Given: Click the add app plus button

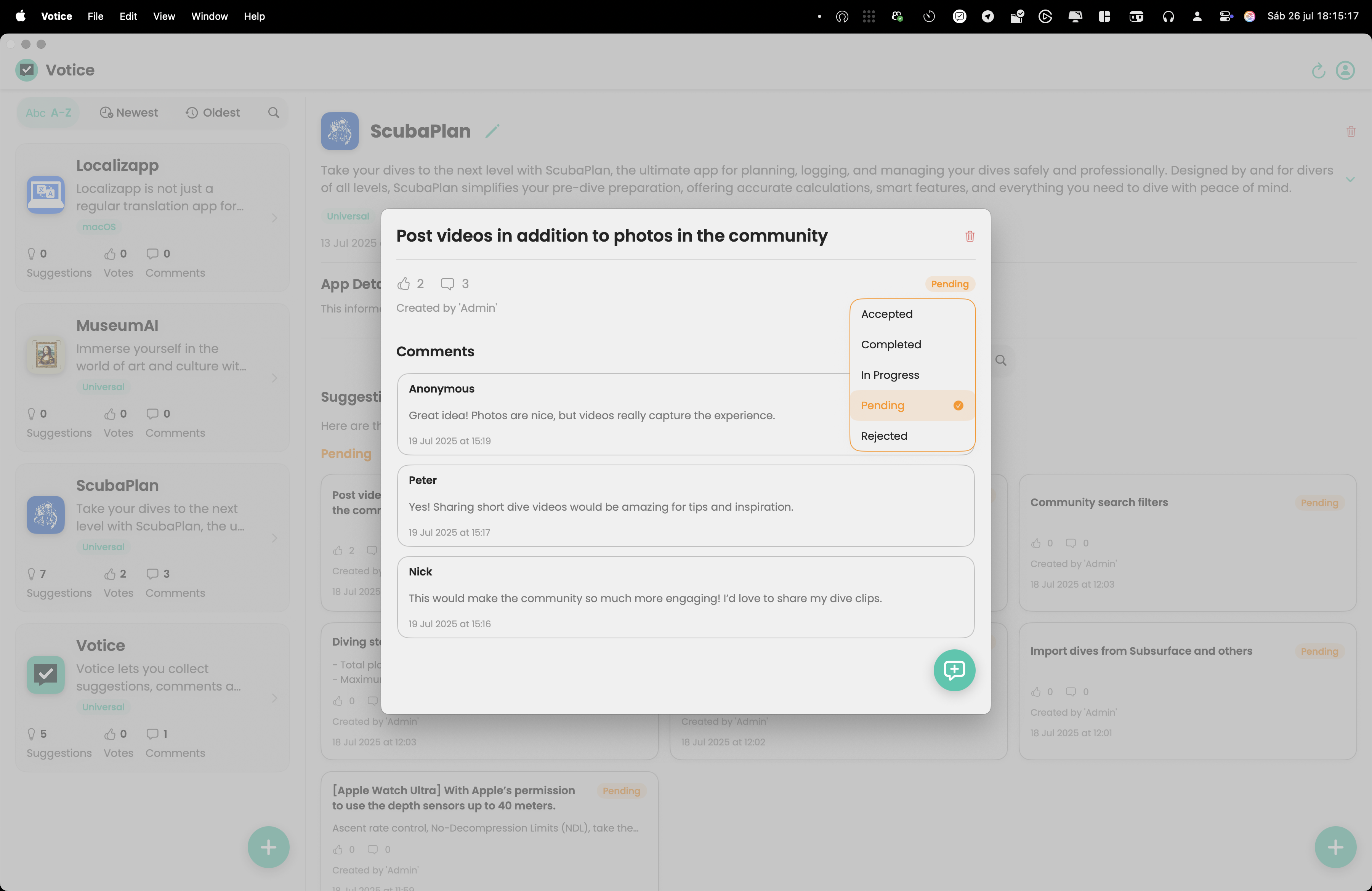Looking at the screenshot, I should pos(268,847).
